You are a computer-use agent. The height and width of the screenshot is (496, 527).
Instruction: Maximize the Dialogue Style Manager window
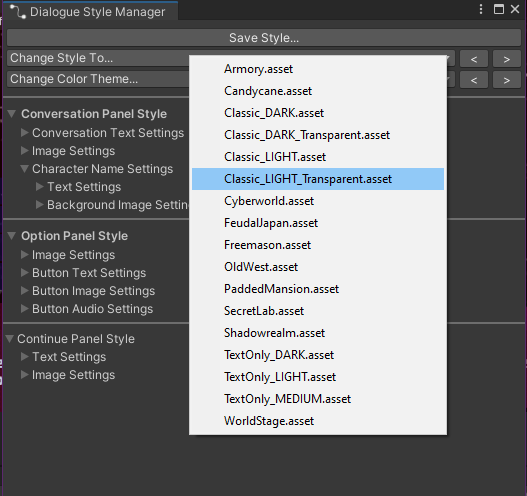tap(499, 9)
